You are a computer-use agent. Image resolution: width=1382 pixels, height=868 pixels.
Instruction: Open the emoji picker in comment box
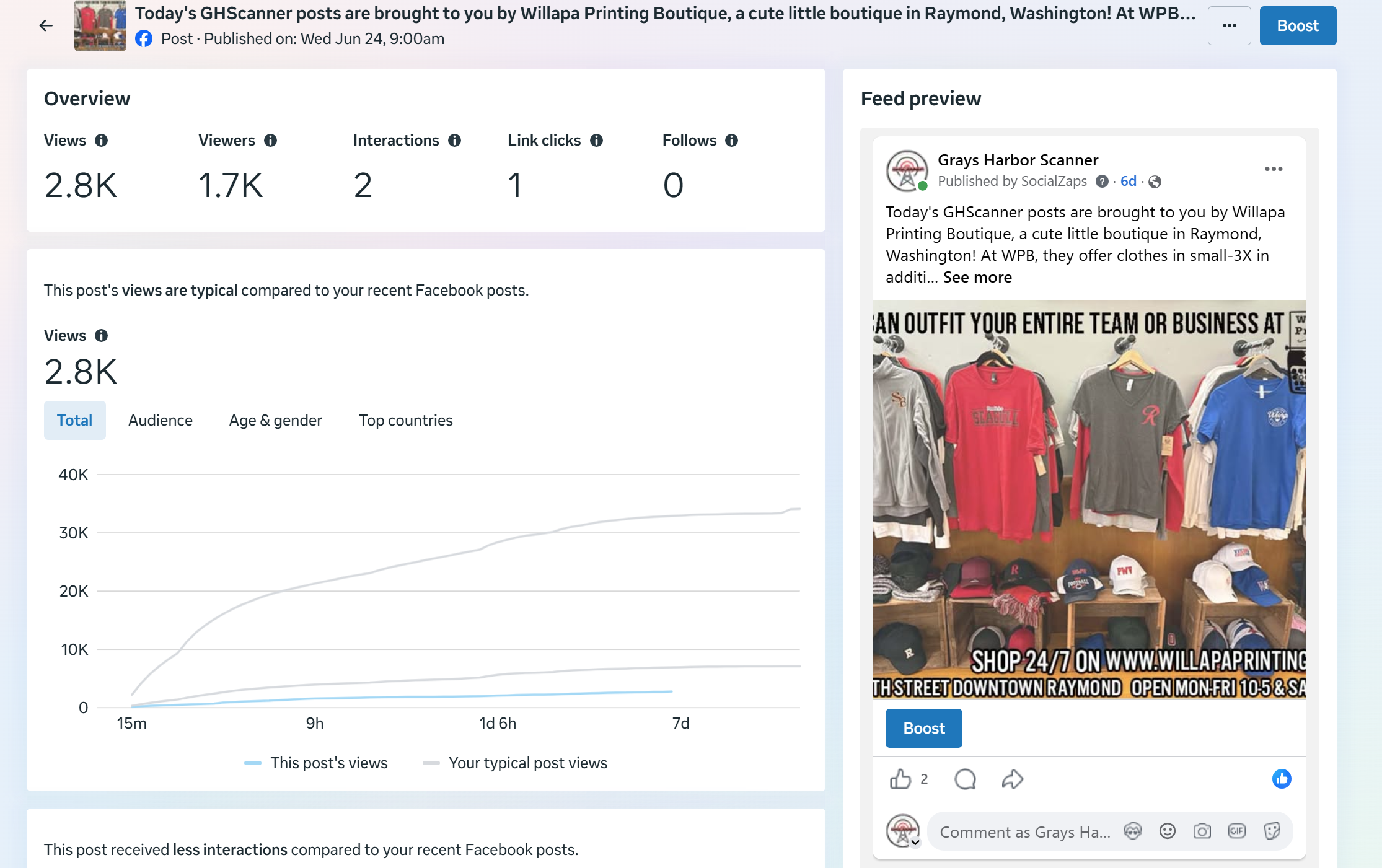[1167, 831]
